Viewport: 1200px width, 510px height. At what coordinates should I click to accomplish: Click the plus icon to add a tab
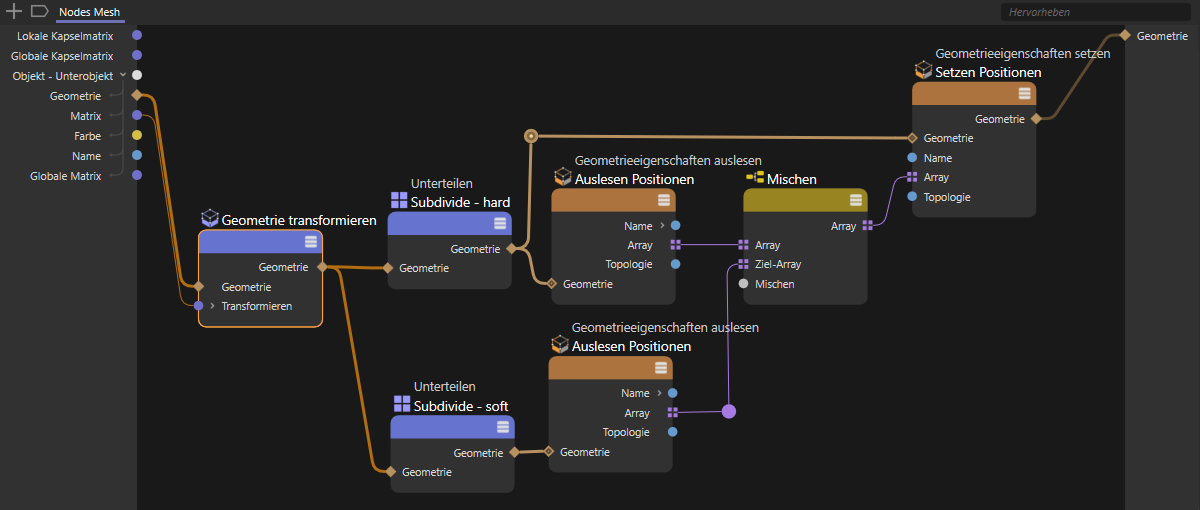(14, 11)
